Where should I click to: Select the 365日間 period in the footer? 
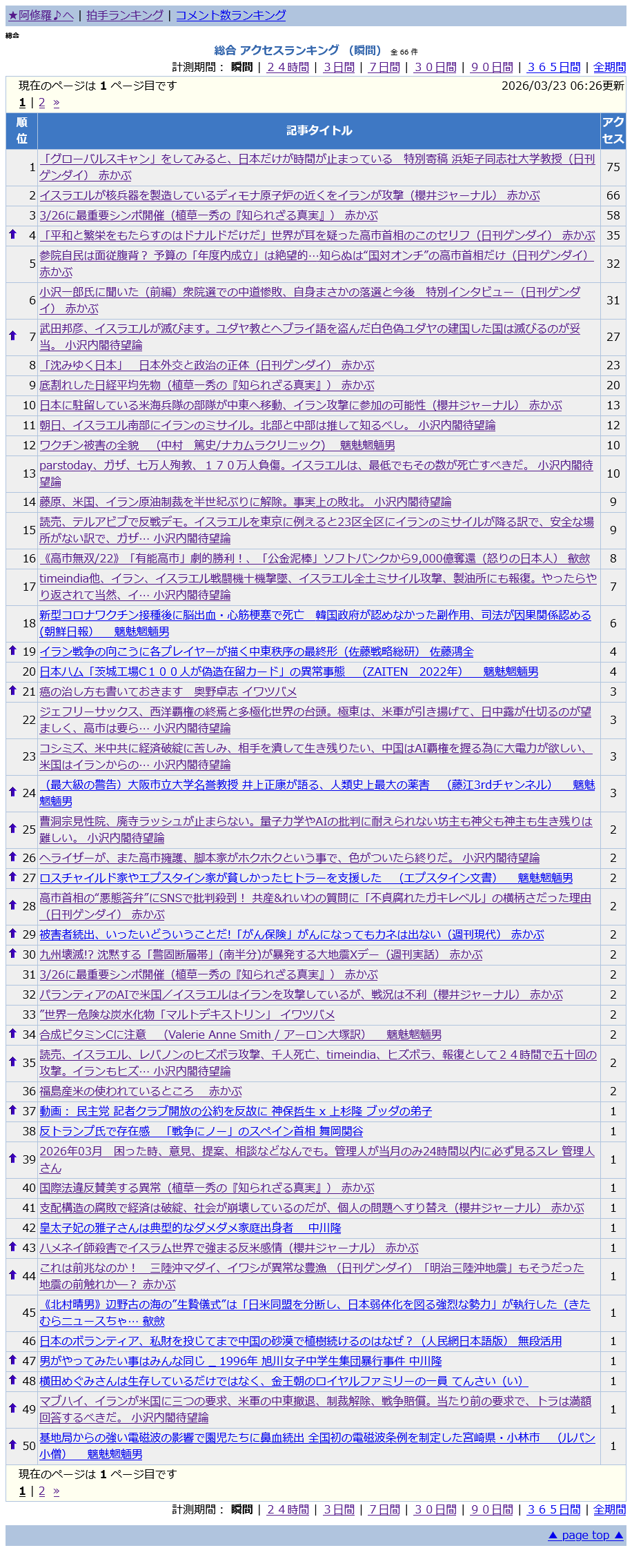point(553,1509)
